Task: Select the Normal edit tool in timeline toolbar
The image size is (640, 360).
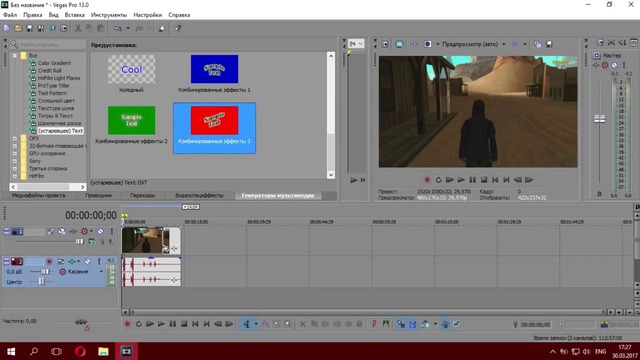Action: (x=247, y=324)
